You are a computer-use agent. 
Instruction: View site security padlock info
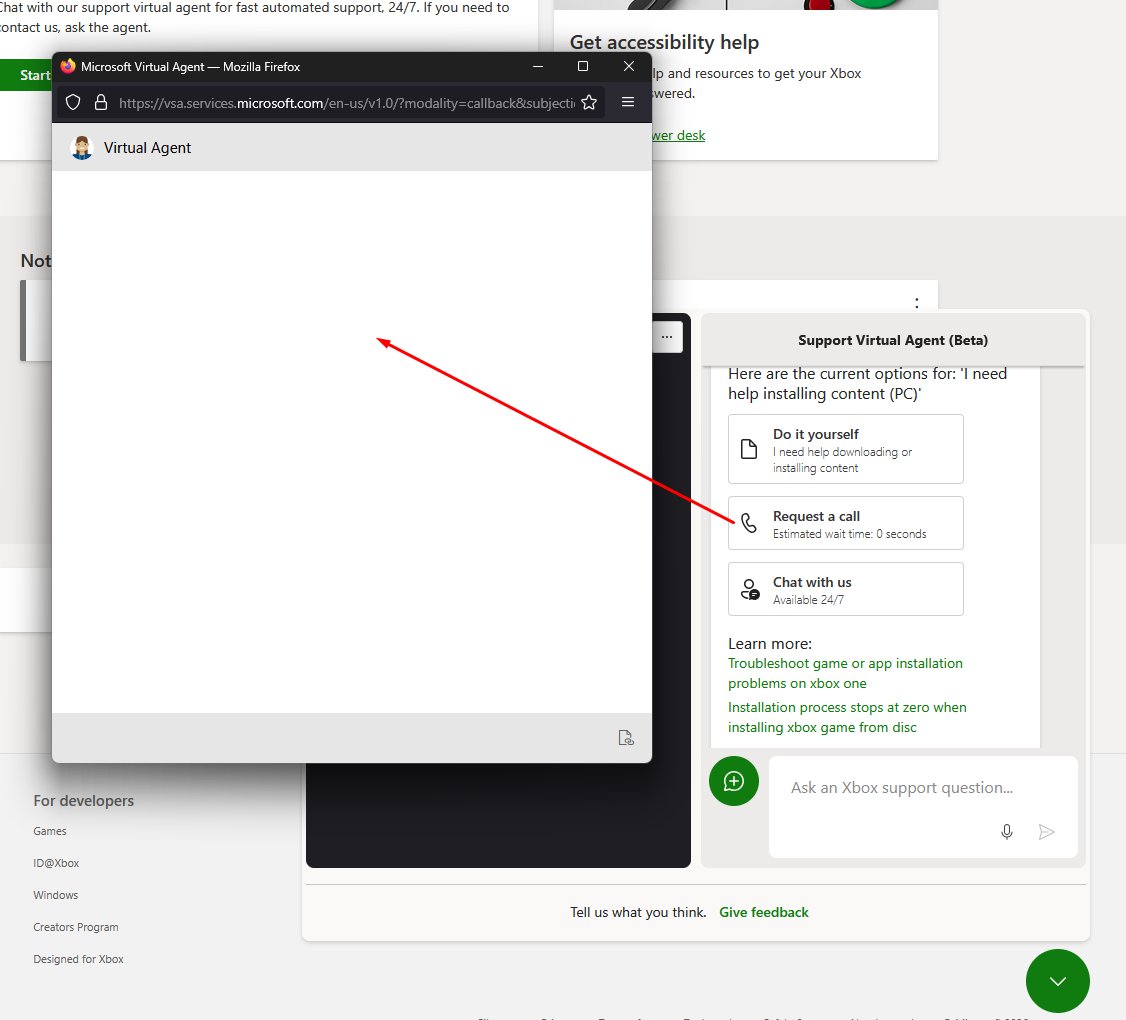(x=101, y=103)
